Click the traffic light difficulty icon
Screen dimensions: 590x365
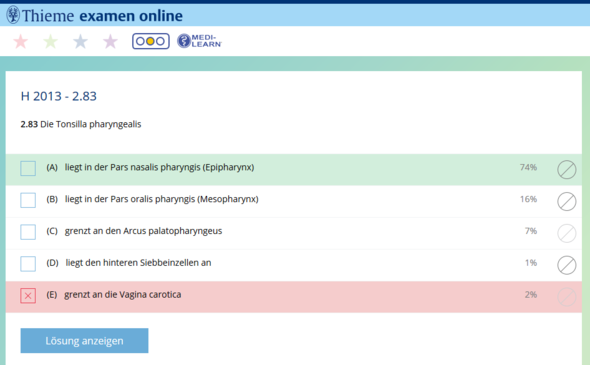pos(151,41)
